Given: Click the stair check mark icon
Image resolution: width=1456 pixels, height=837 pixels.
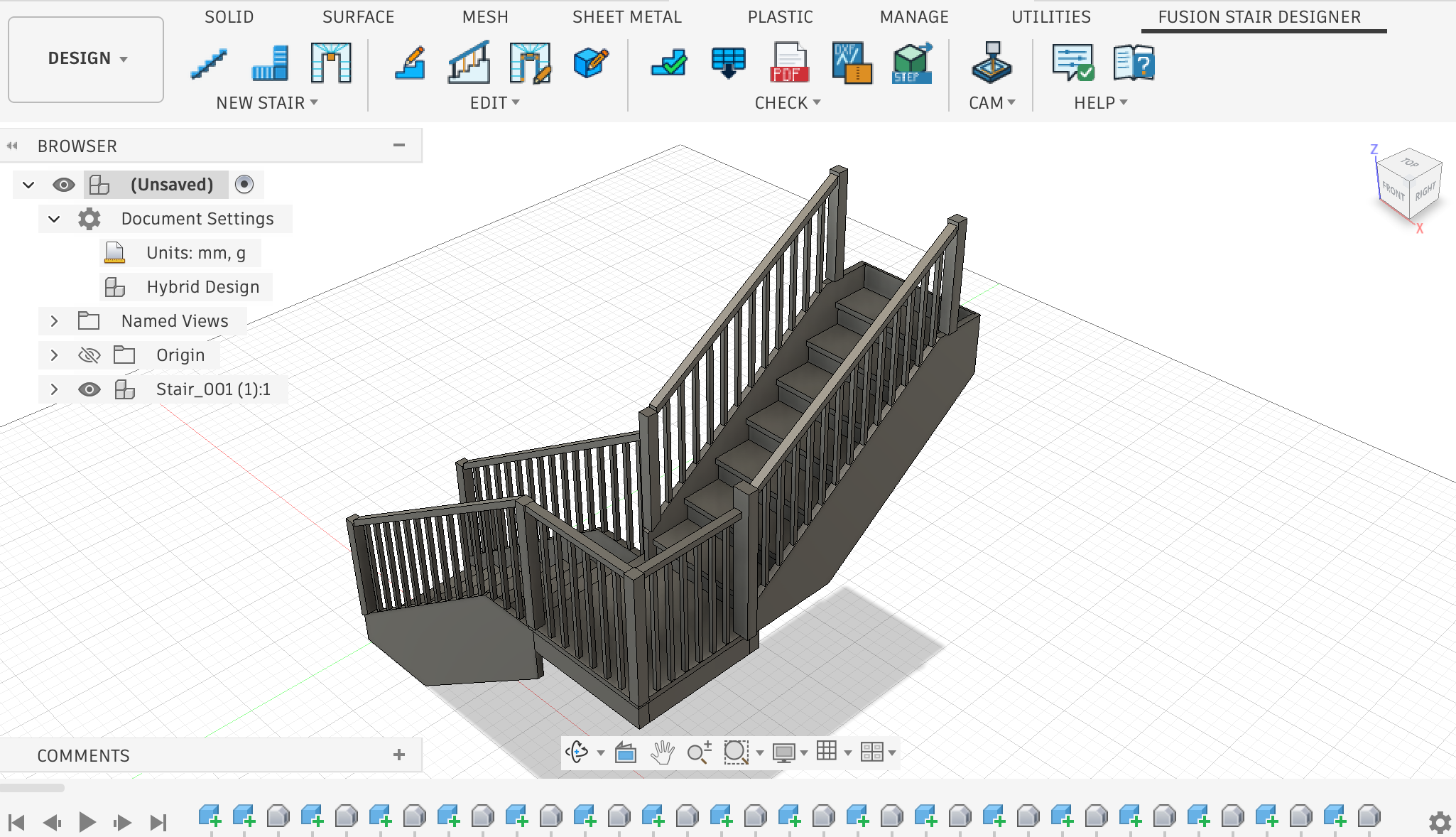Looking at the screenshot, I should tap(669, 63).
